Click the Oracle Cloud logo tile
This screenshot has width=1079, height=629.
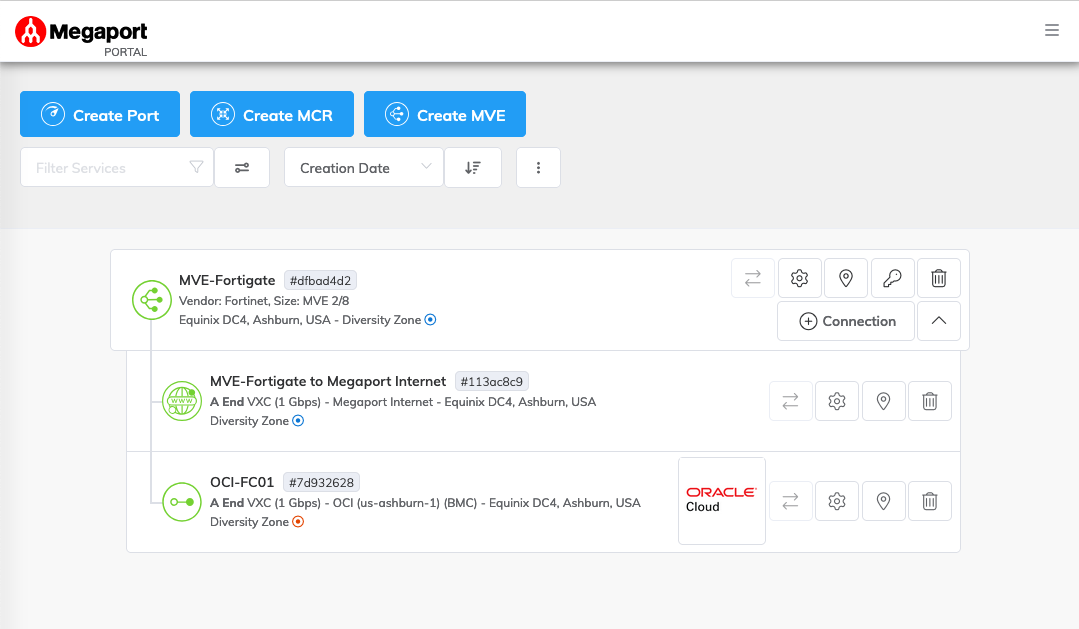tap(722, 501)
